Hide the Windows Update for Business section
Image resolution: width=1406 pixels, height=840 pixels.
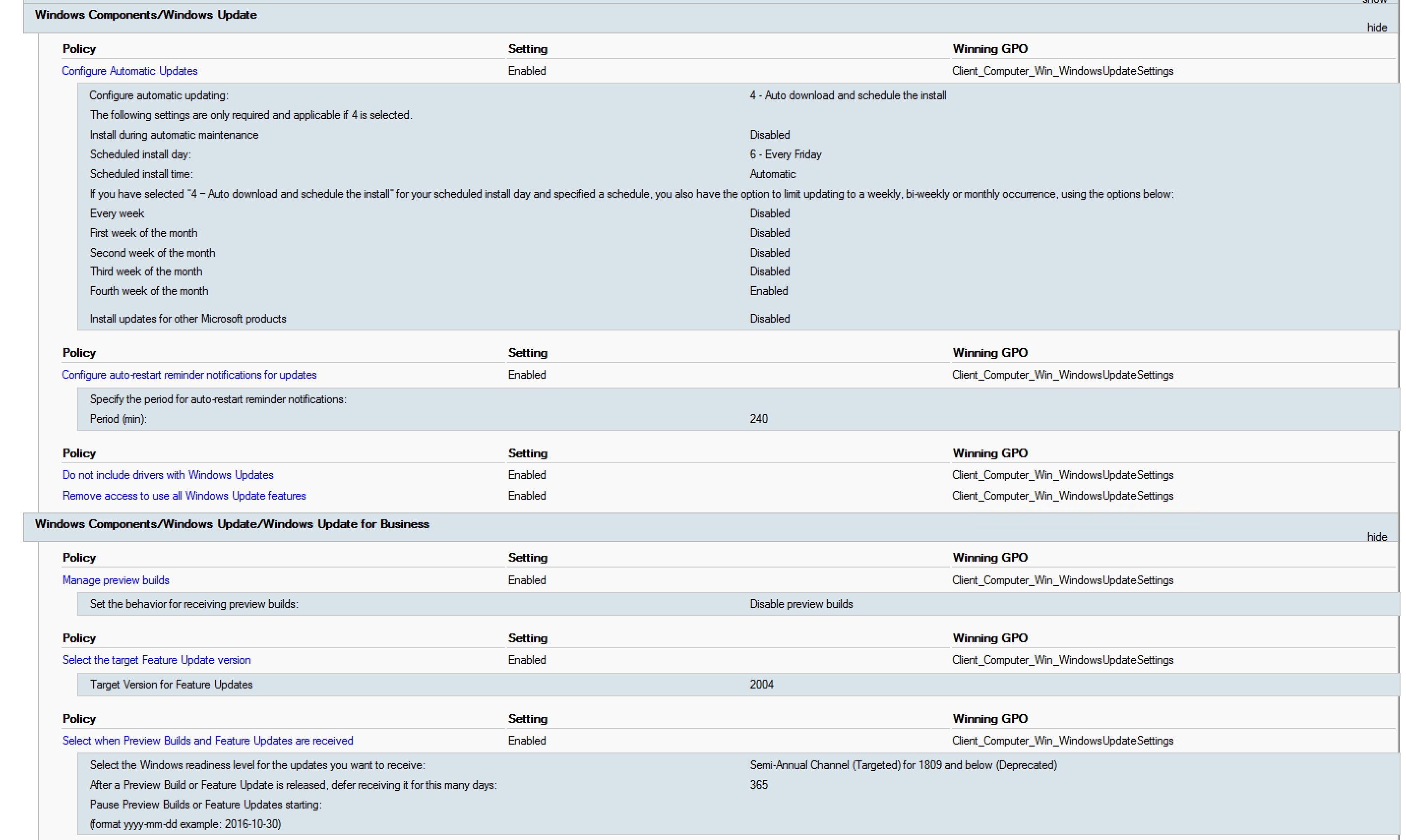pos(1376,537)
